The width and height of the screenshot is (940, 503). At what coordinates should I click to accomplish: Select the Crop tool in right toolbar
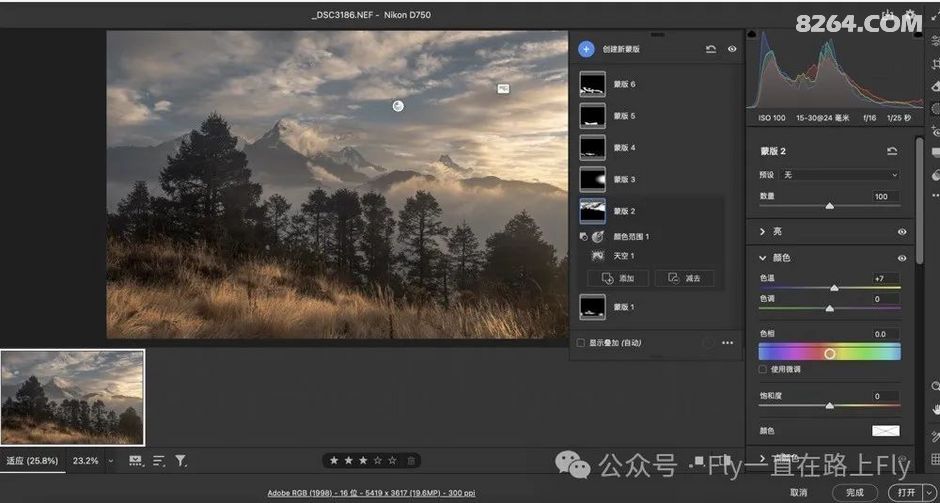click(x=935, y=64)
